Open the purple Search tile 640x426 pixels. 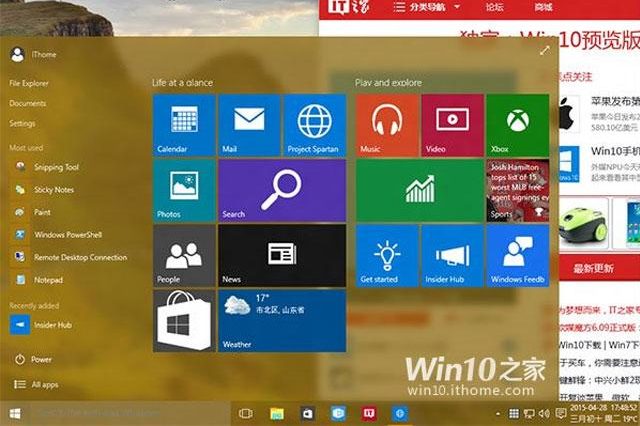pyautogui.click(x=282, y=191)
